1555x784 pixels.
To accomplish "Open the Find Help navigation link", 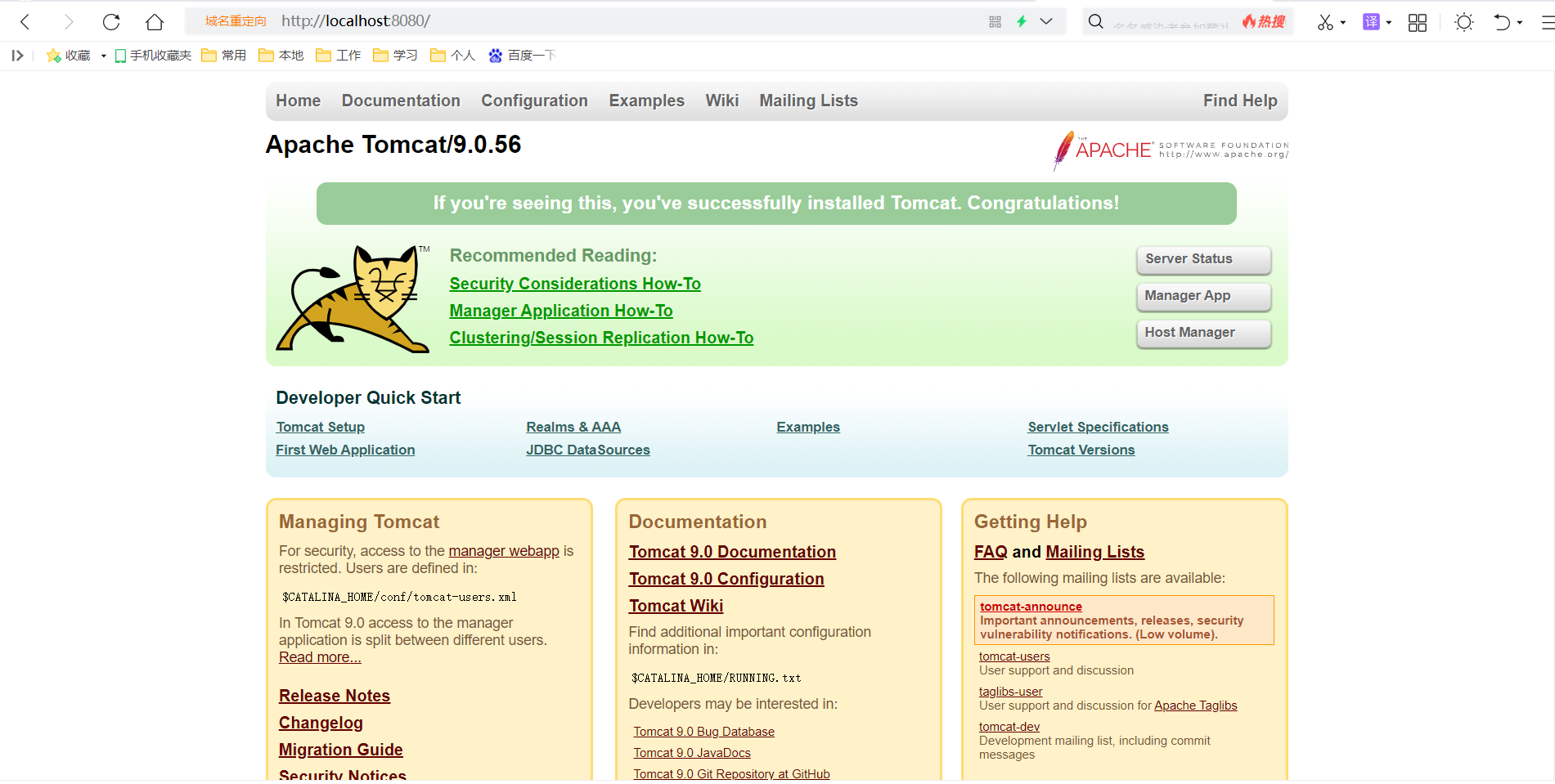I will point(1240,101).
